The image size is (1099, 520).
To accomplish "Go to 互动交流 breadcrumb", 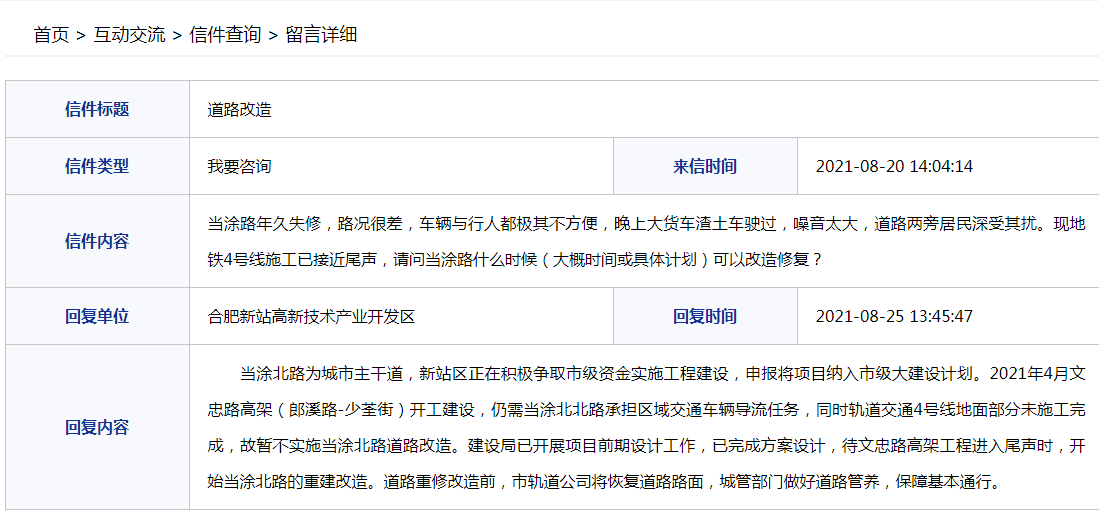I will tap(130, 35).
